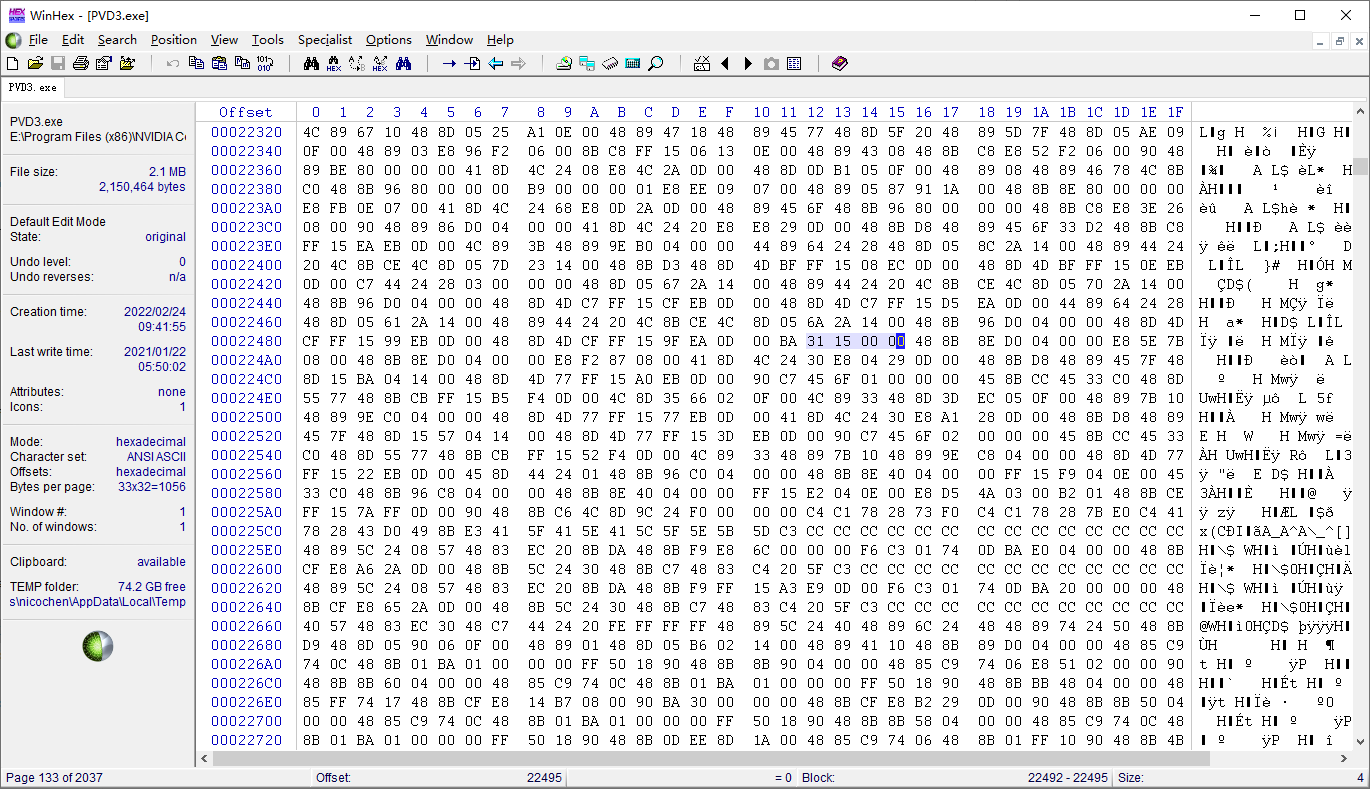
Task: Open Disk via the disk drive icon
Action: (x=564, y=63)
